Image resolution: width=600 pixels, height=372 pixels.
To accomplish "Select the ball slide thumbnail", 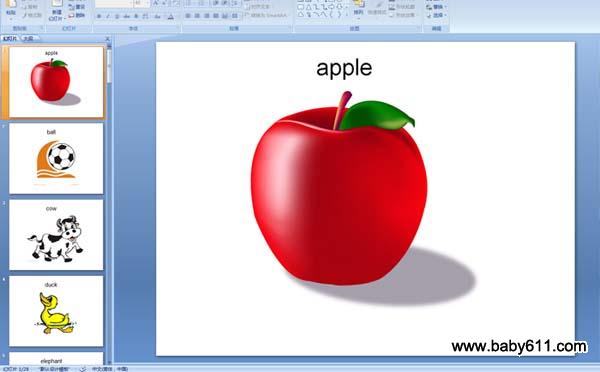I will [56, 158].
